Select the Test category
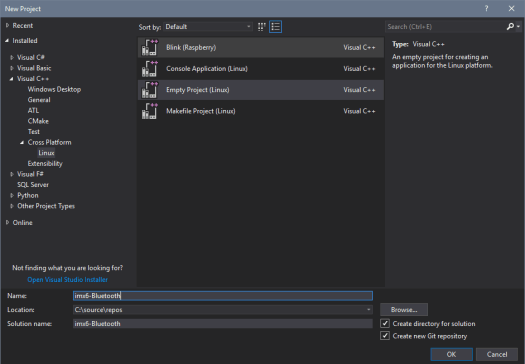525x364 pixels. [33, 132]
